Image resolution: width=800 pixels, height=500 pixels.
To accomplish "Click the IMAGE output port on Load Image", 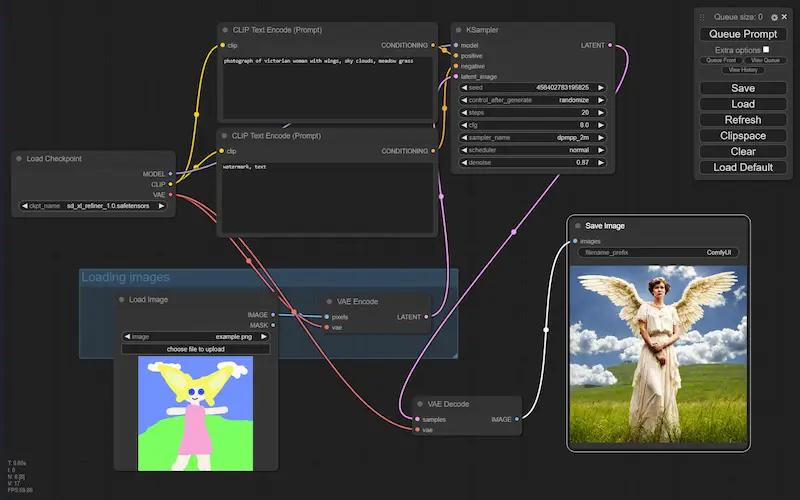I will coord(273,315).
